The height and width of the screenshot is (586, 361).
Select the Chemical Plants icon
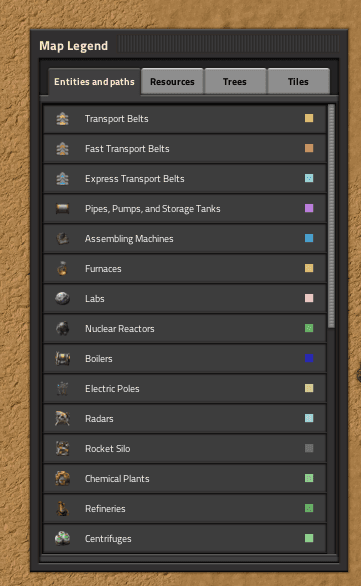pyautogui.click(x=62, y=478)
